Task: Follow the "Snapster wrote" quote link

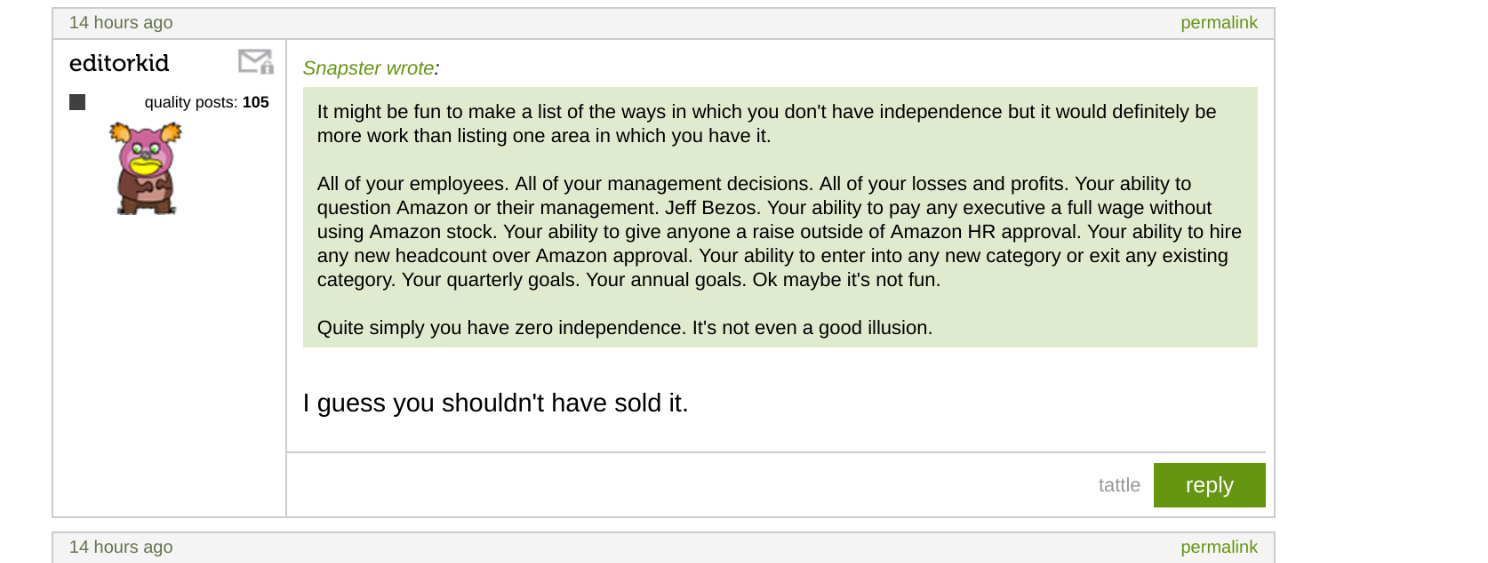Action: tap(369, 68)
